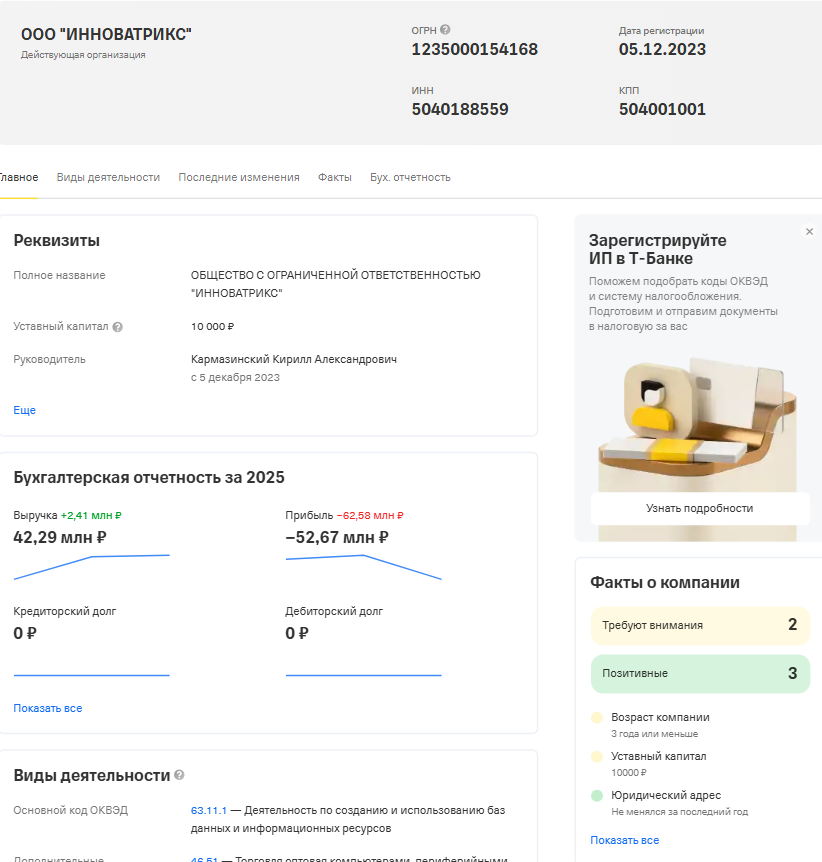Click the director name Кармазинский Кирилл Александрович

293,359
